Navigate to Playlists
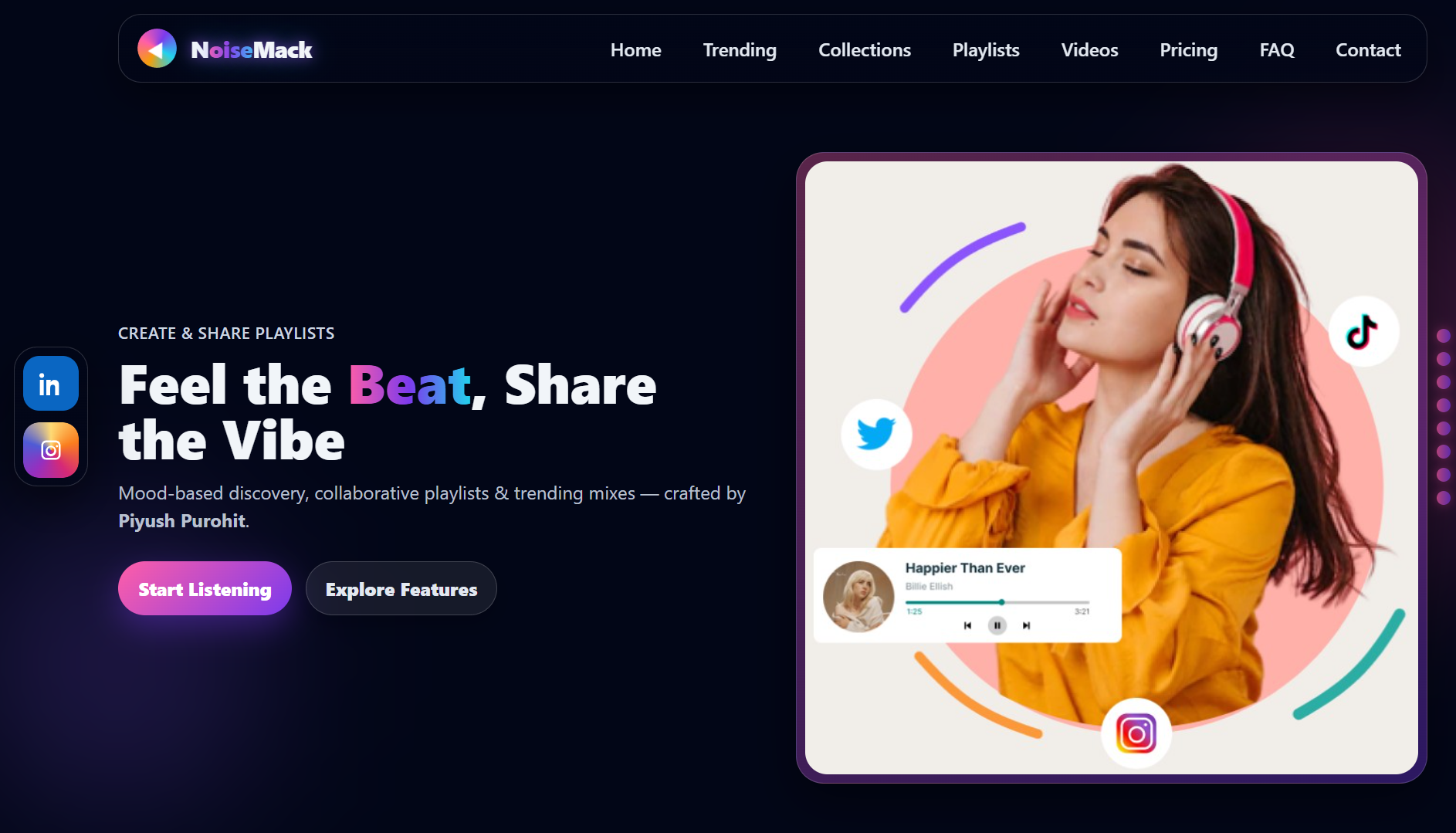The image size is (1456, 833). pos(985,50)
